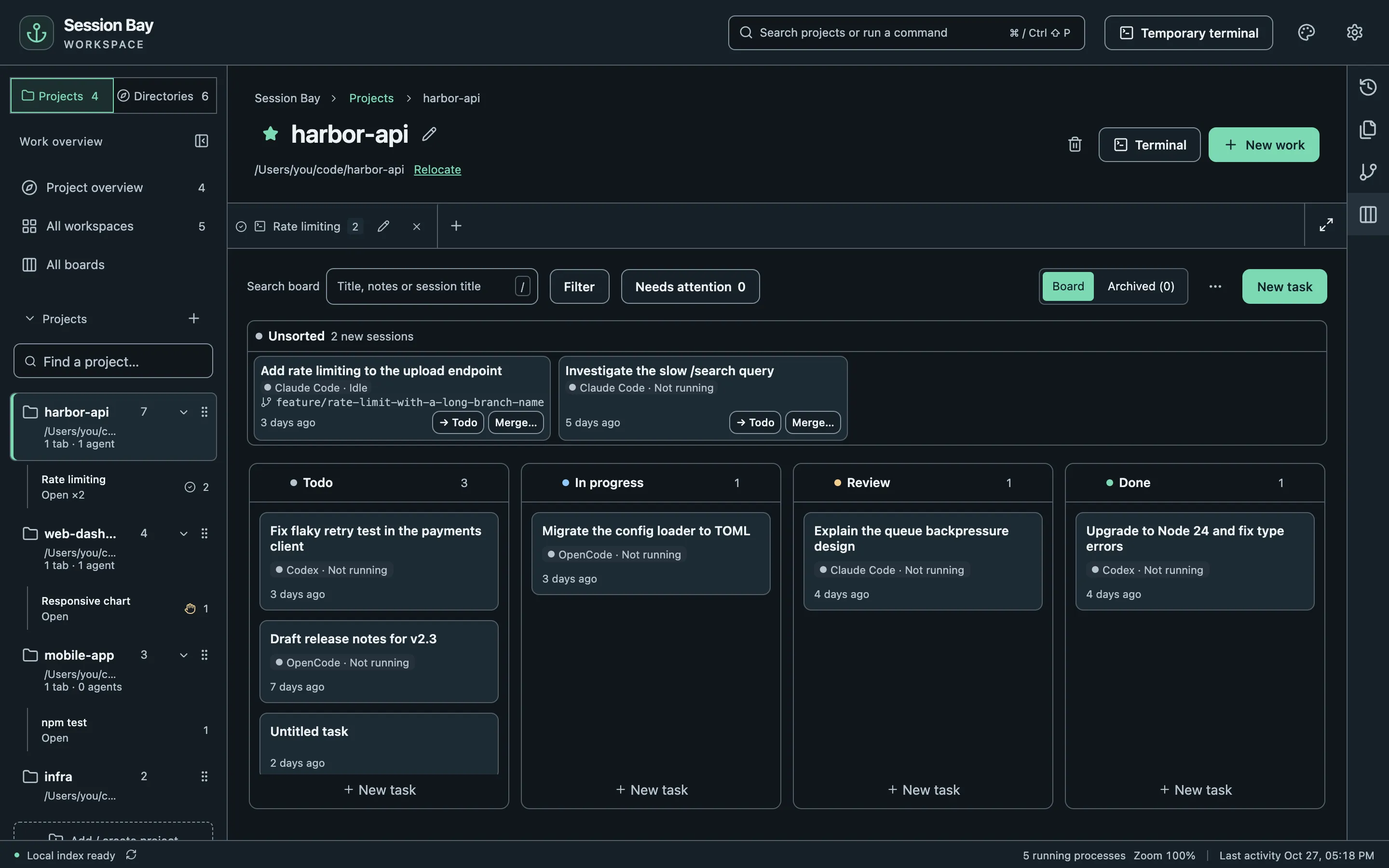The image size is (1389, 868).
Task: Focus the Search board input field
Action: [x=432, y=286]
